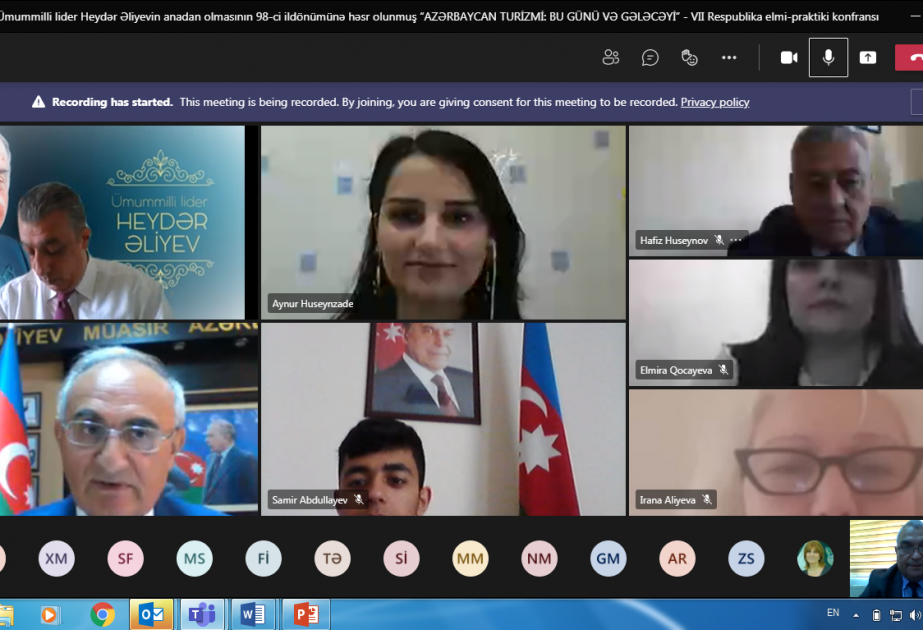
Task: Open more options next to Hafiz Huseynov
Action: click(736, 240)
